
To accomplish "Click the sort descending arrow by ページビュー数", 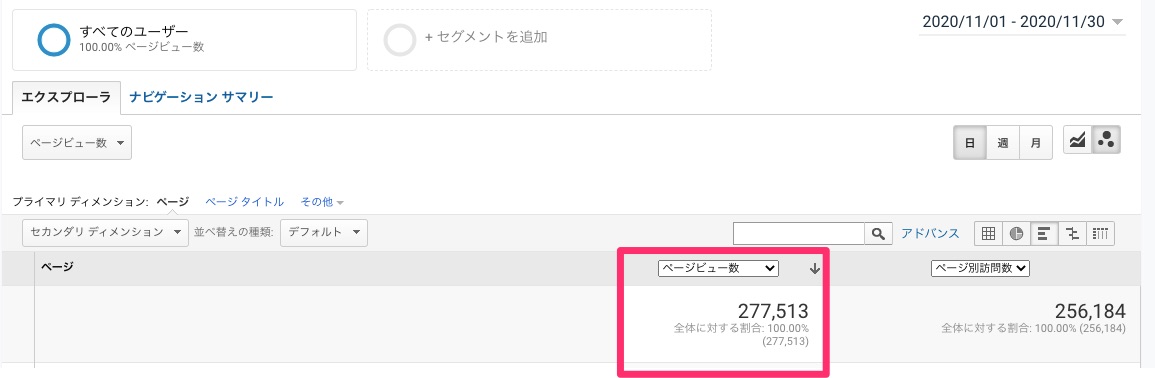I will pos(814,269).
